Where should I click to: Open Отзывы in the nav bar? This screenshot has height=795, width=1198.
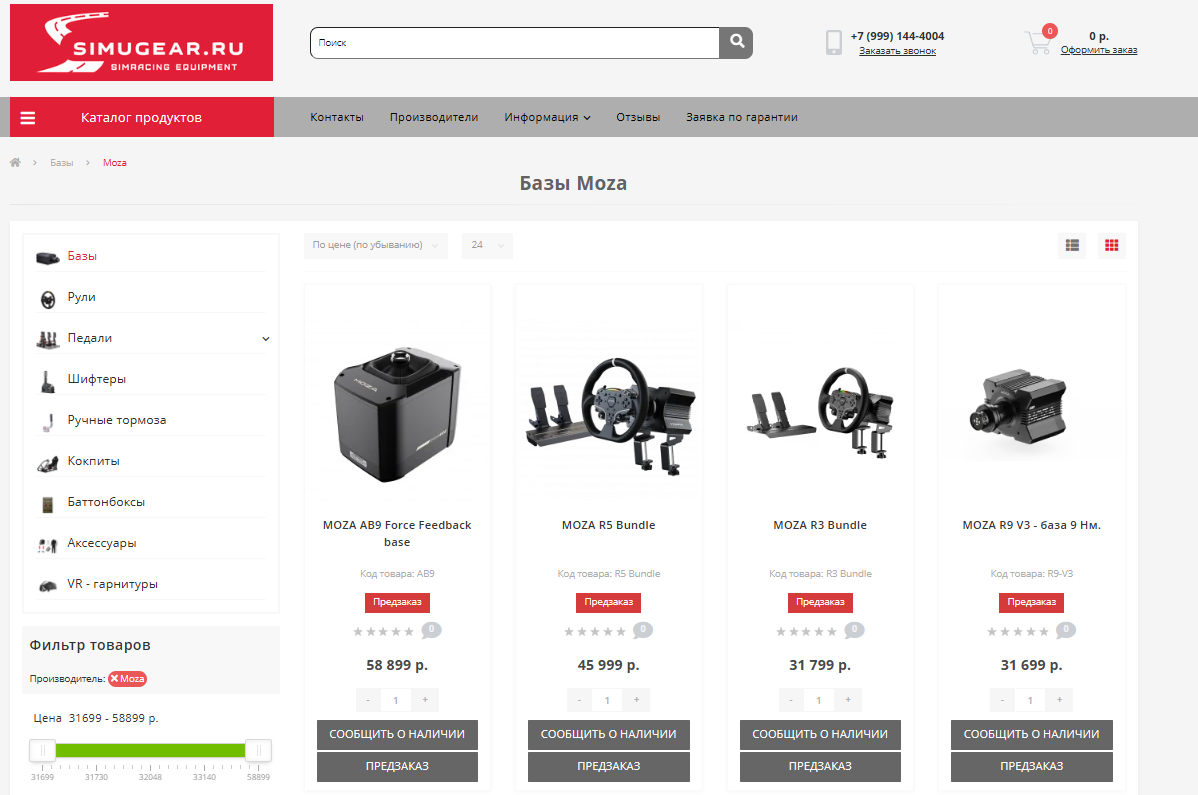638,118
